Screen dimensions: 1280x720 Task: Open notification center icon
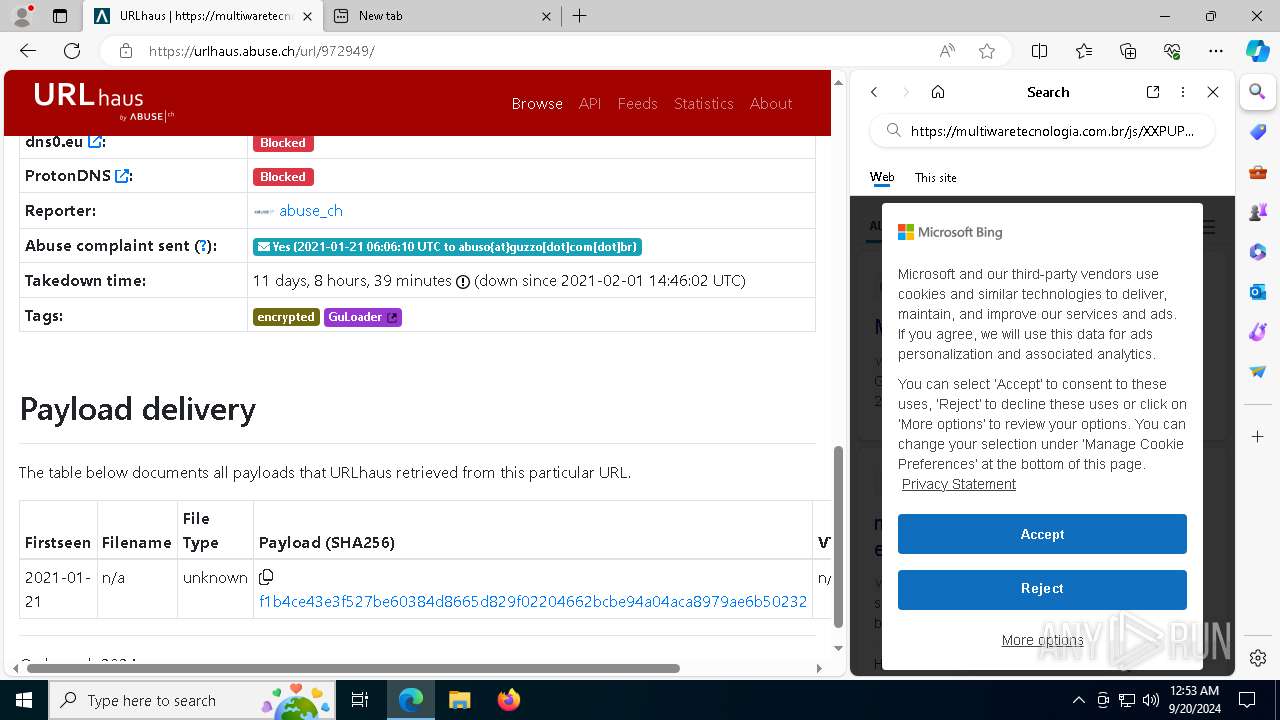[1247, 700]
